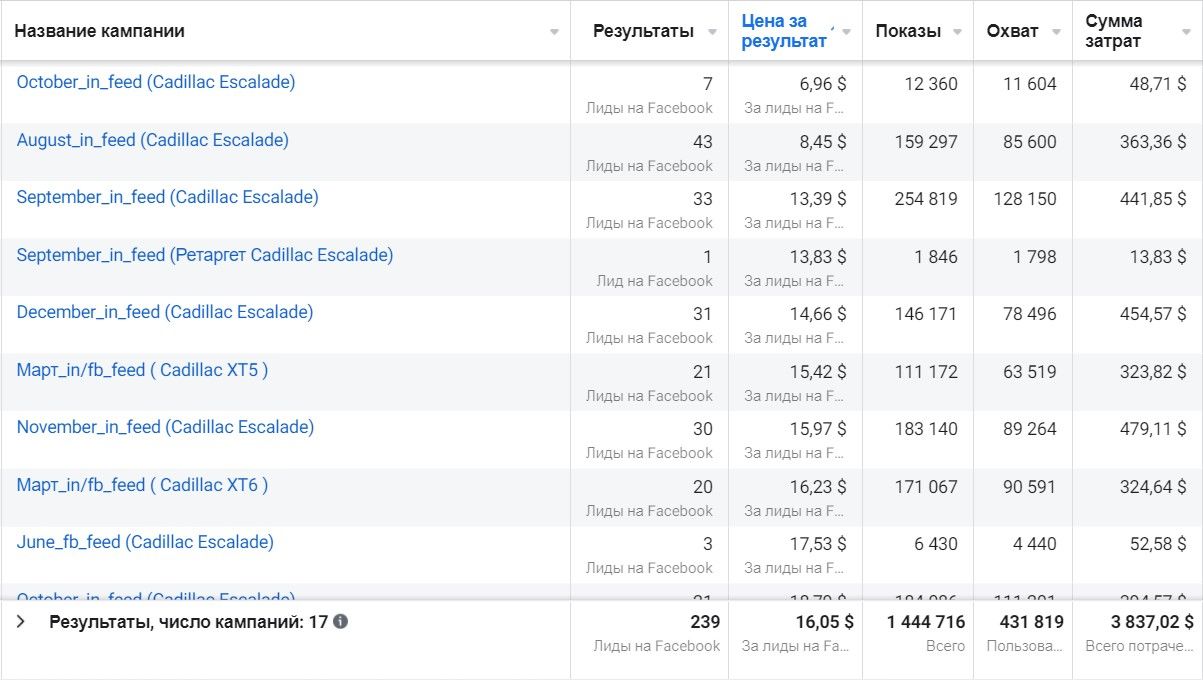Click the Сумма затрат column header label
This screenshot has width=1203, height=683.
[1113, 31]
